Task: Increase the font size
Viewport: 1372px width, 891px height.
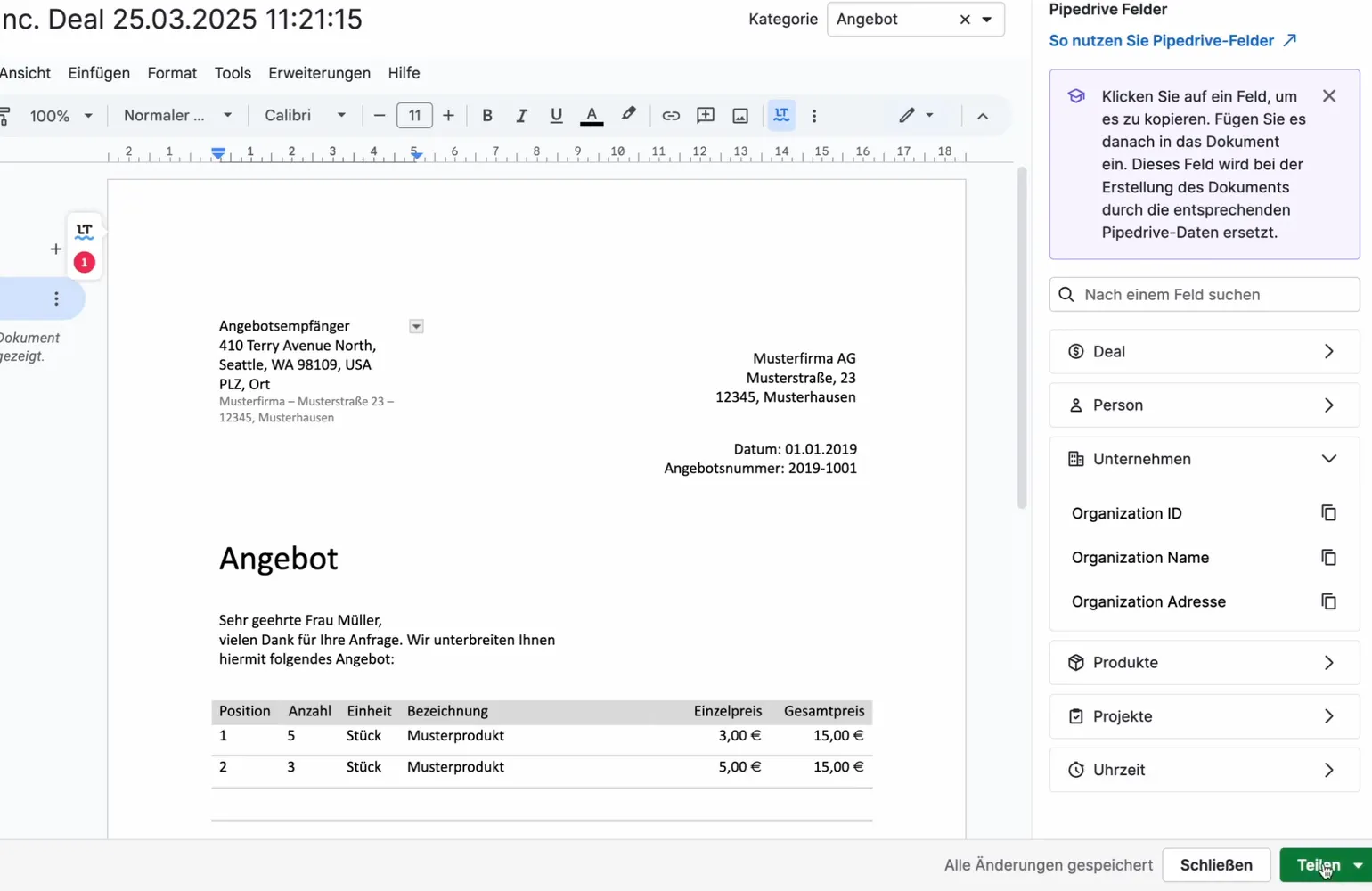Action: tap(448, 116)
